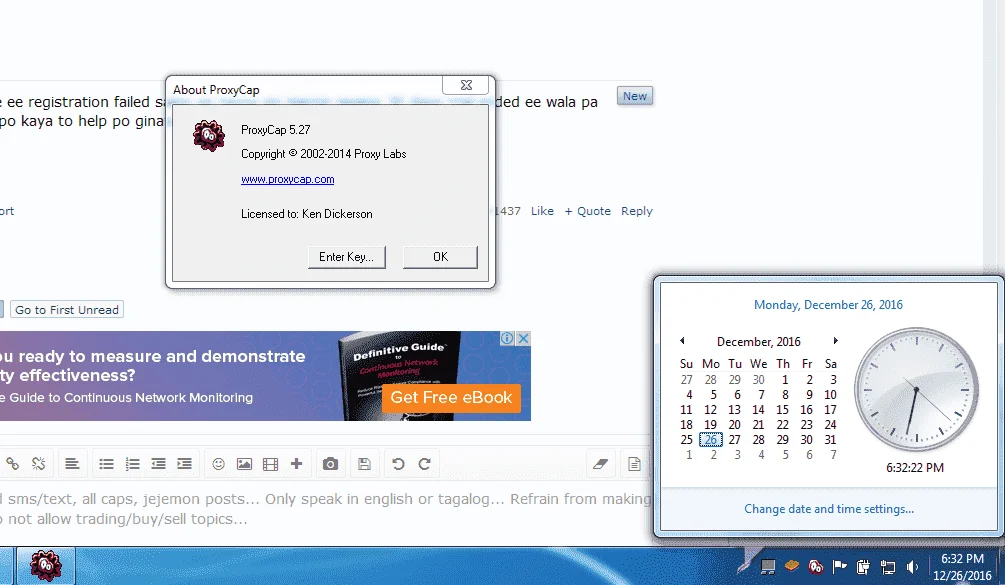This screenshot has height=585, width=1005.
Task: Redo the last edit in editor
Action: tap(424, 463)
